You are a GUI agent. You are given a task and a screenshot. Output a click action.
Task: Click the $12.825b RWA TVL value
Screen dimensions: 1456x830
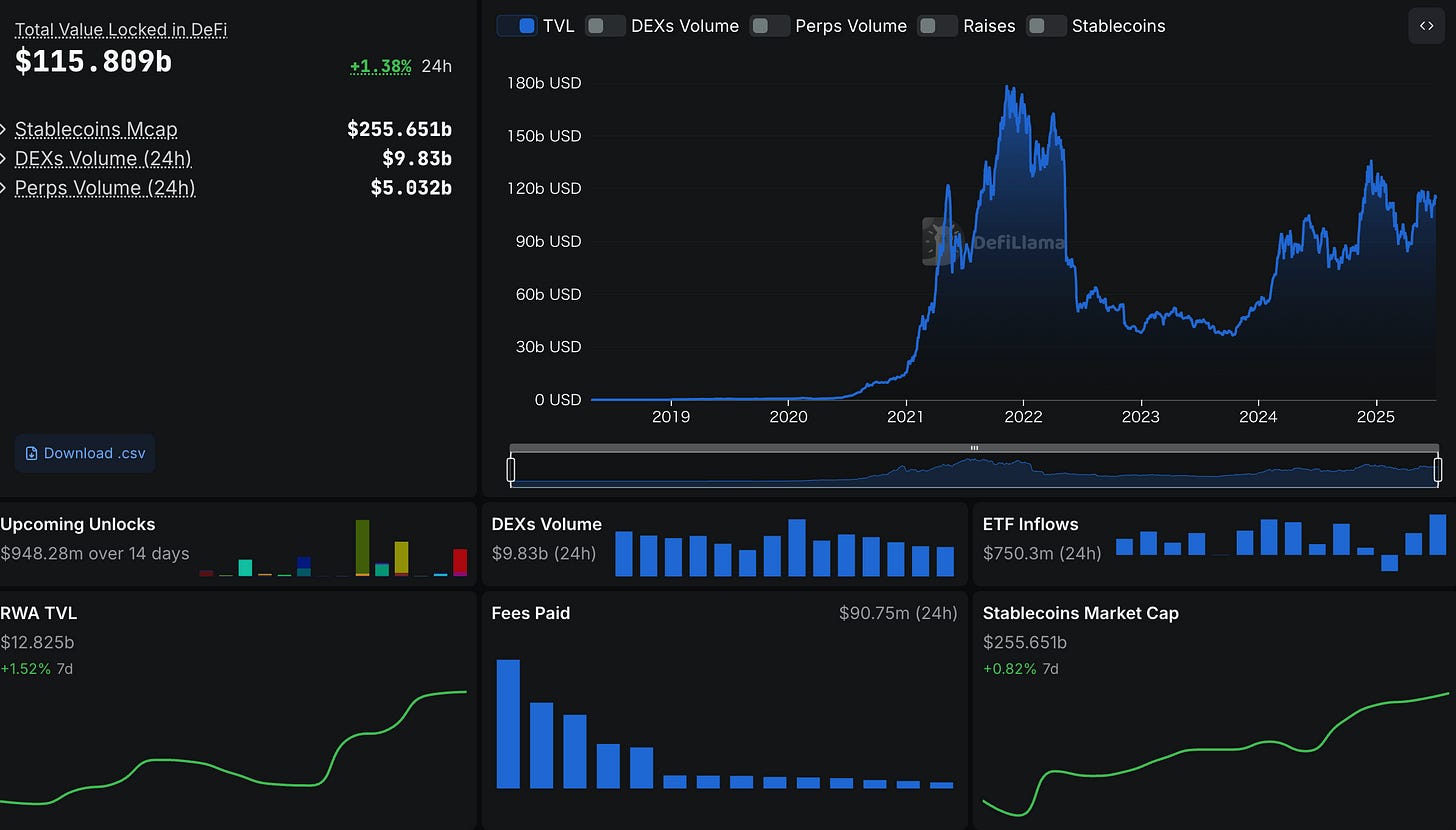tap(37, 642)
